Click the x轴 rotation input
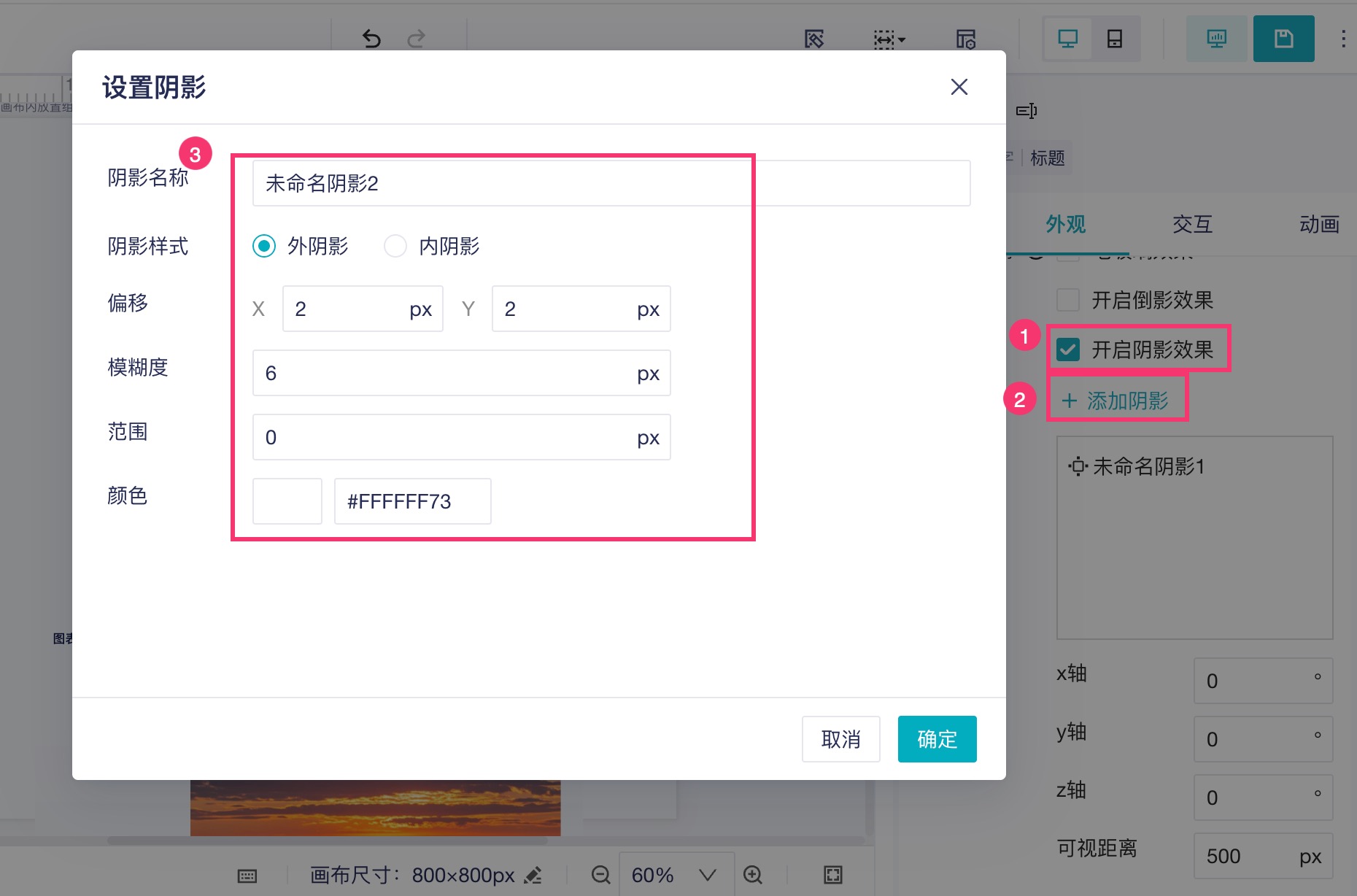1357x896 pixels. pos(1264,681)
